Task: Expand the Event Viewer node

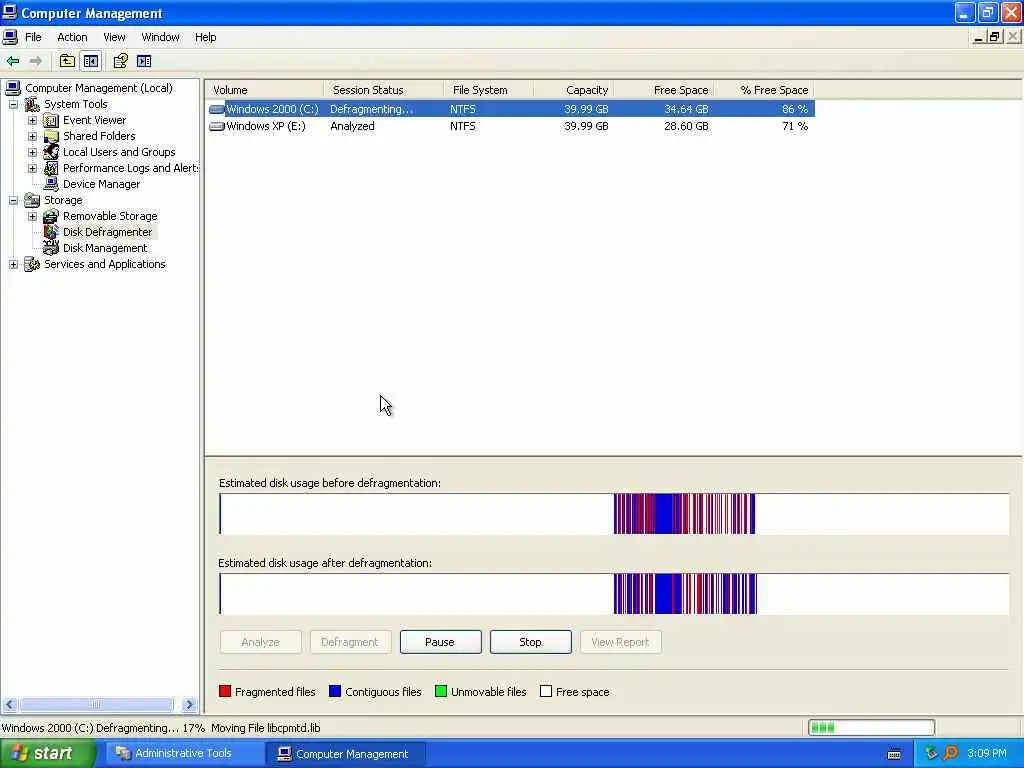Action: [32, 120]
